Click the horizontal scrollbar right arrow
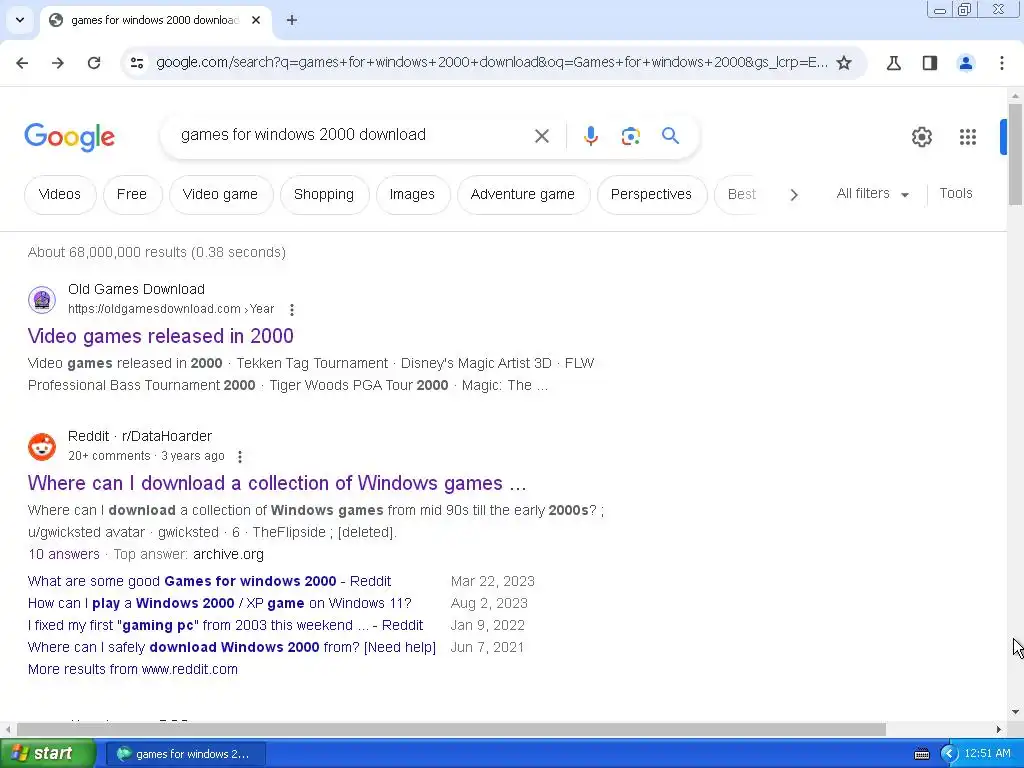Viewport: 1024px width, 768px height. [999, 729]
